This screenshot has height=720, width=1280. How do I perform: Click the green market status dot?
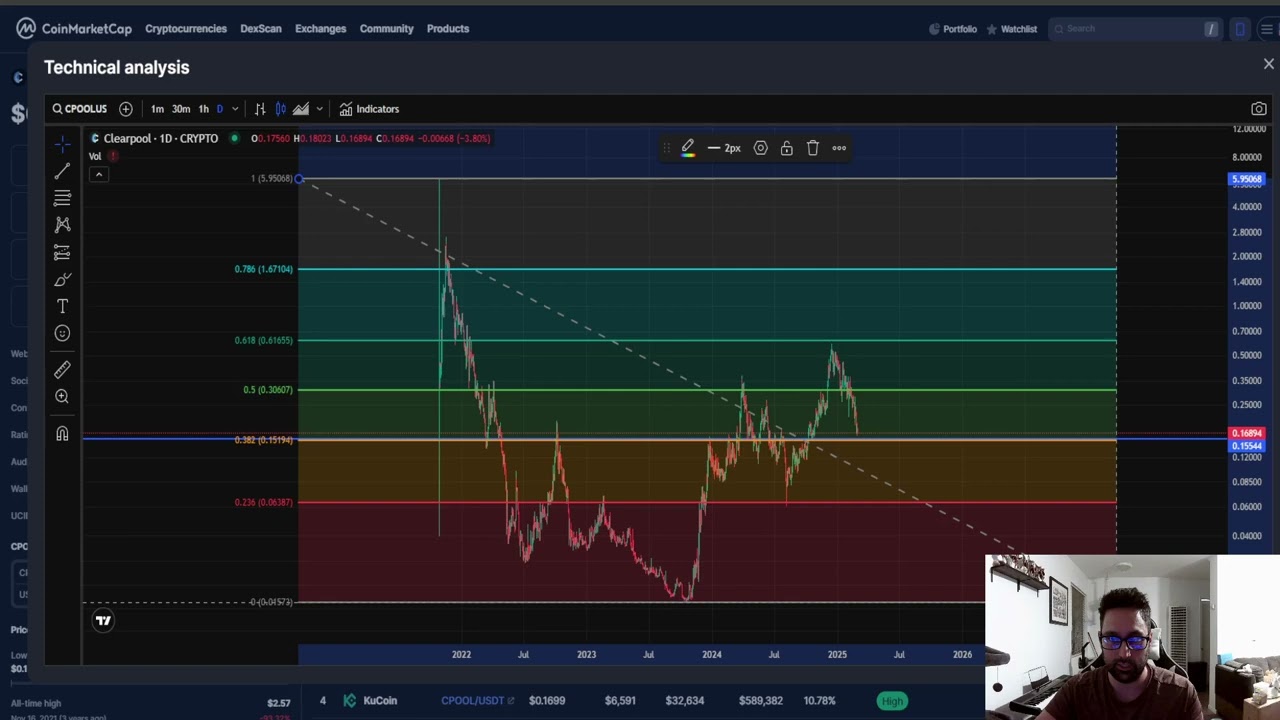[234, 138]
